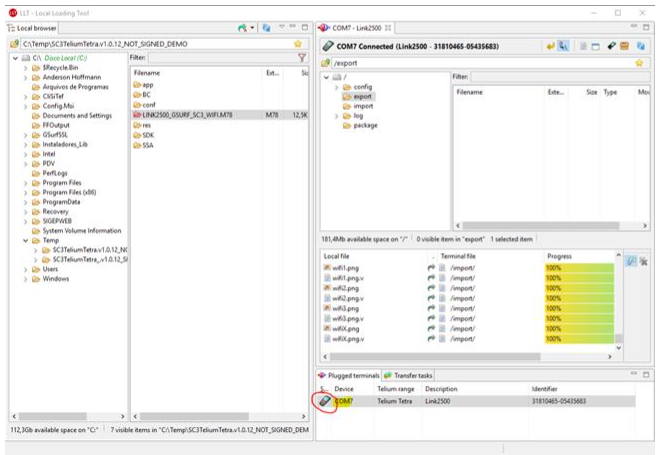Viewport: 658px width, 455px height.
Task: Click the terminal Filter input field
Action: point(560,76)
